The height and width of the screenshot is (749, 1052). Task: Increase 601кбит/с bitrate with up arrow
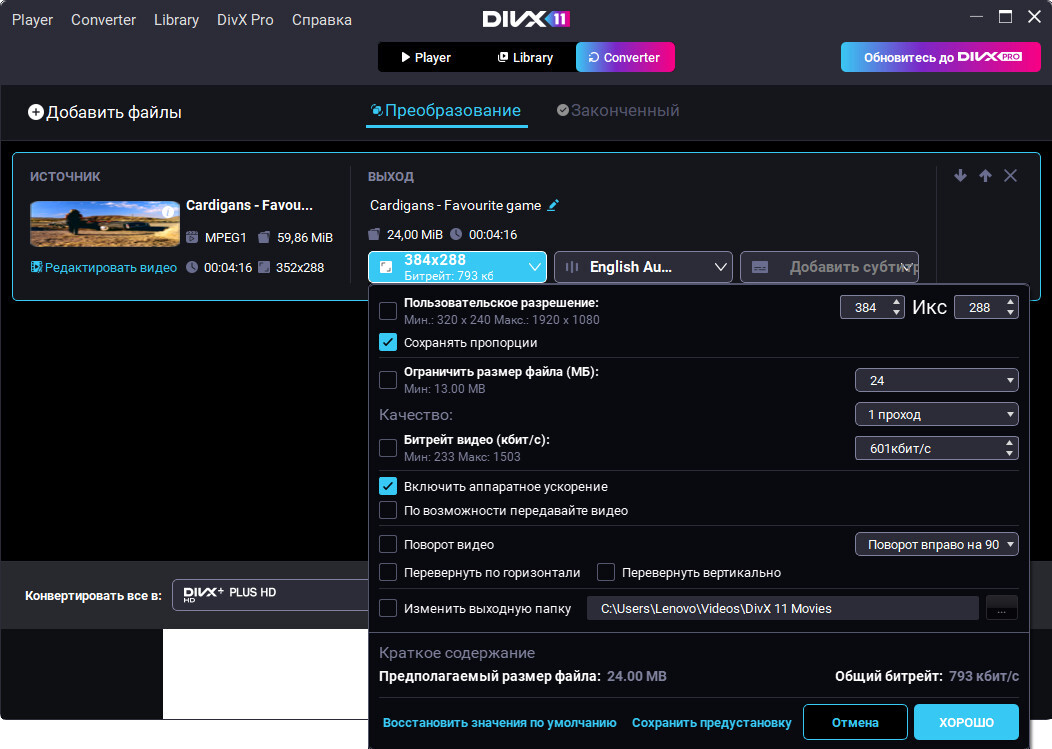[1009, 443]
